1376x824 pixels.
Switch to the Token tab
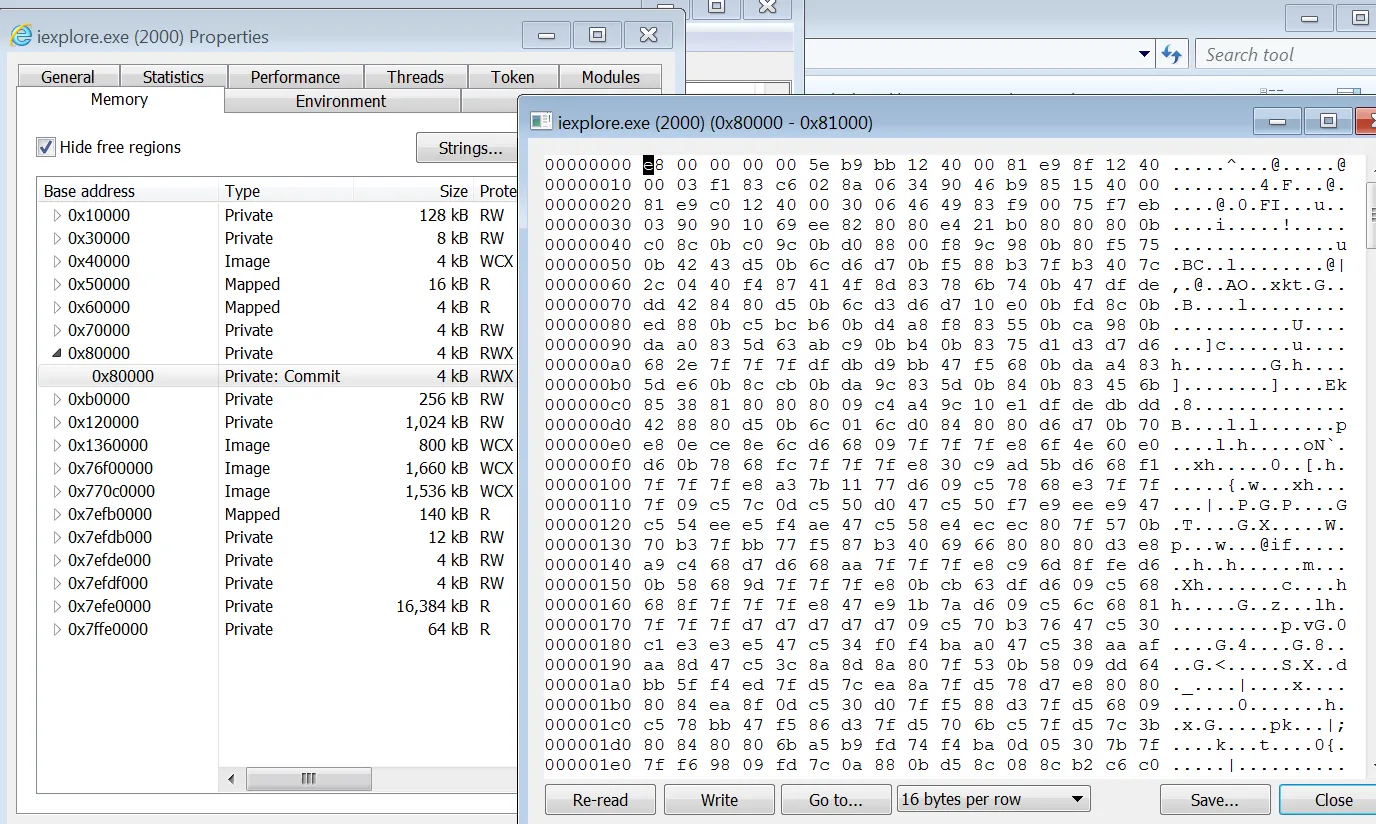(513, 77)
